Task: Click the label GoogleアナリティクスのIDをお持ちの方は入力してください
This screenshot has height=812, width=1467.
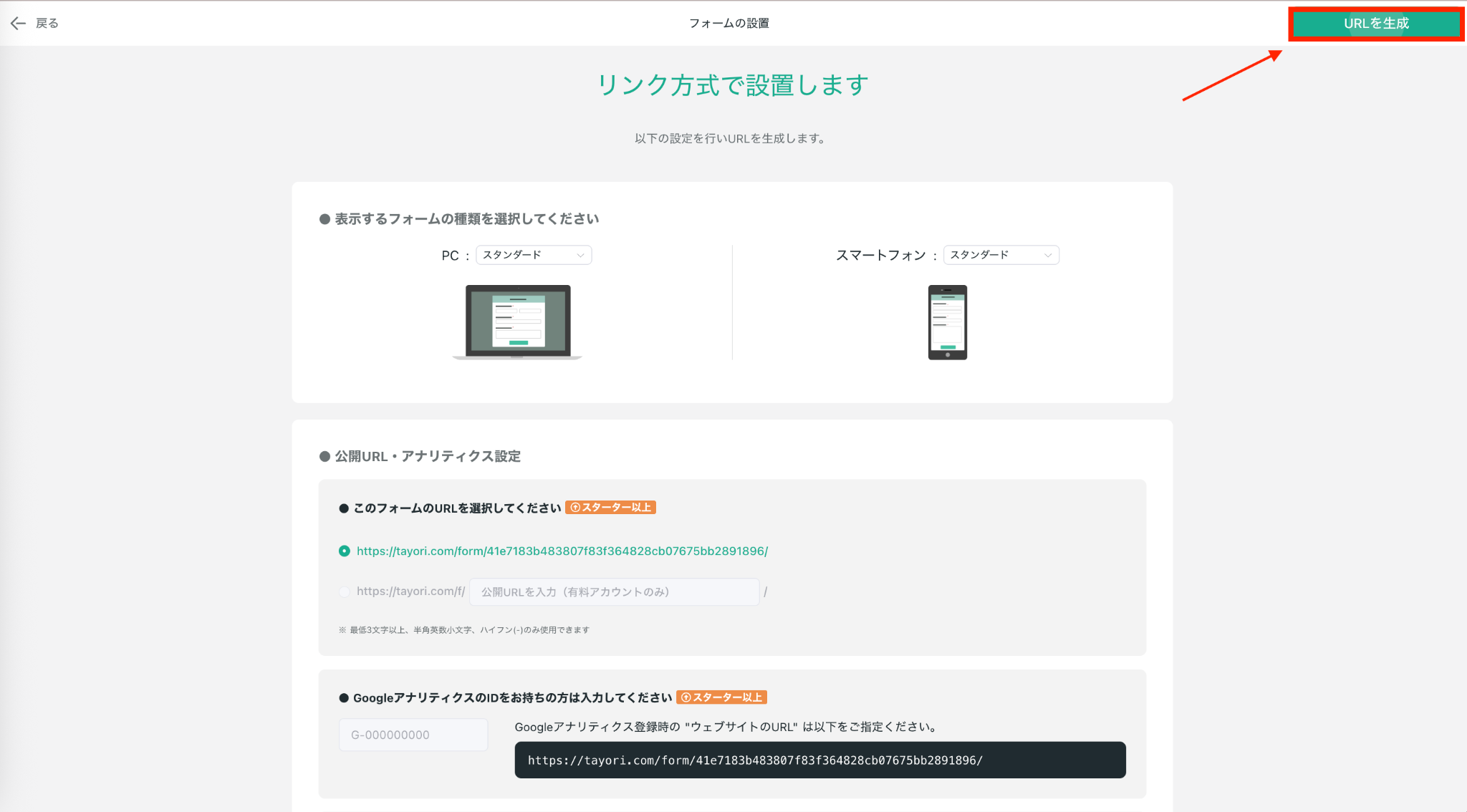Action: (513, 698)
